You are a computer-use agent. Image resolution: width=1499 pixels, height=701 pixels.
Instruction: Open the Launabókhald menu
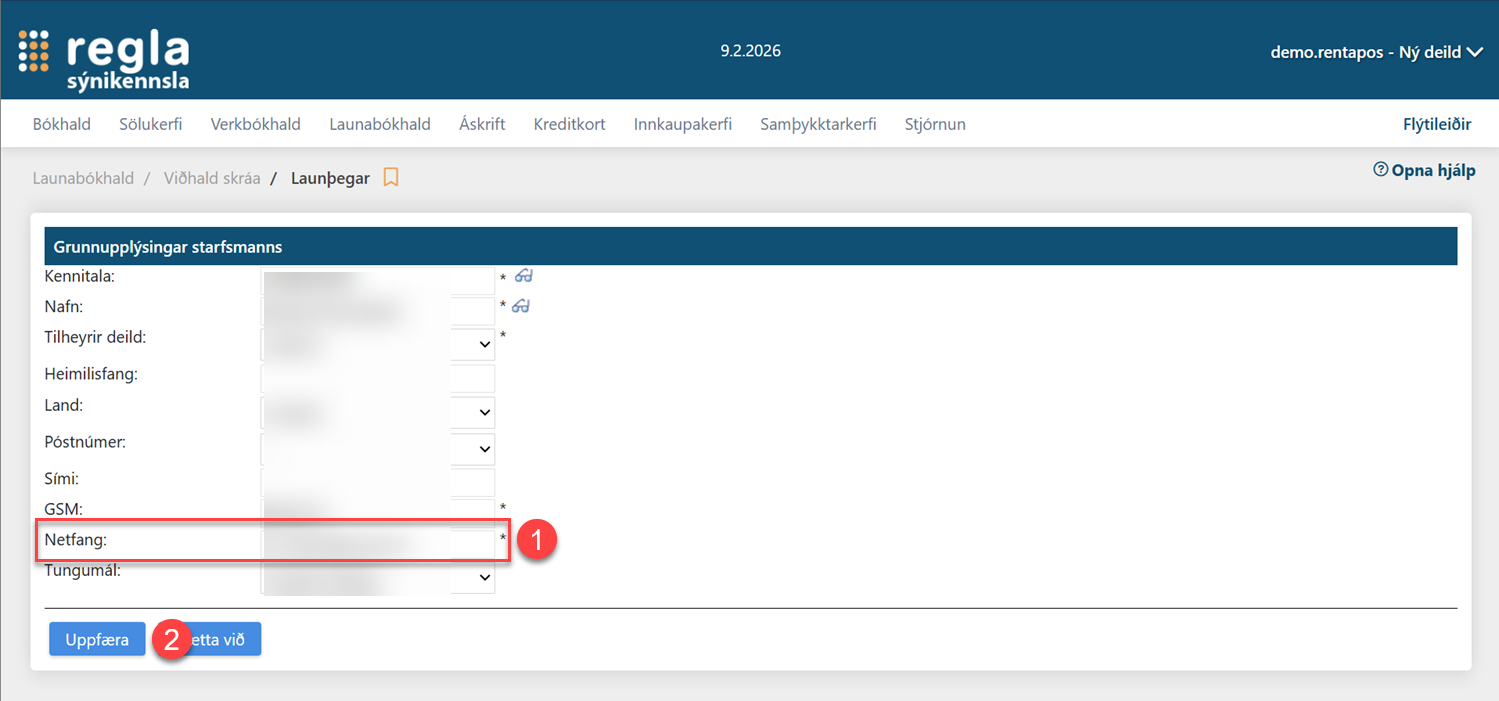tap(380, 124)
